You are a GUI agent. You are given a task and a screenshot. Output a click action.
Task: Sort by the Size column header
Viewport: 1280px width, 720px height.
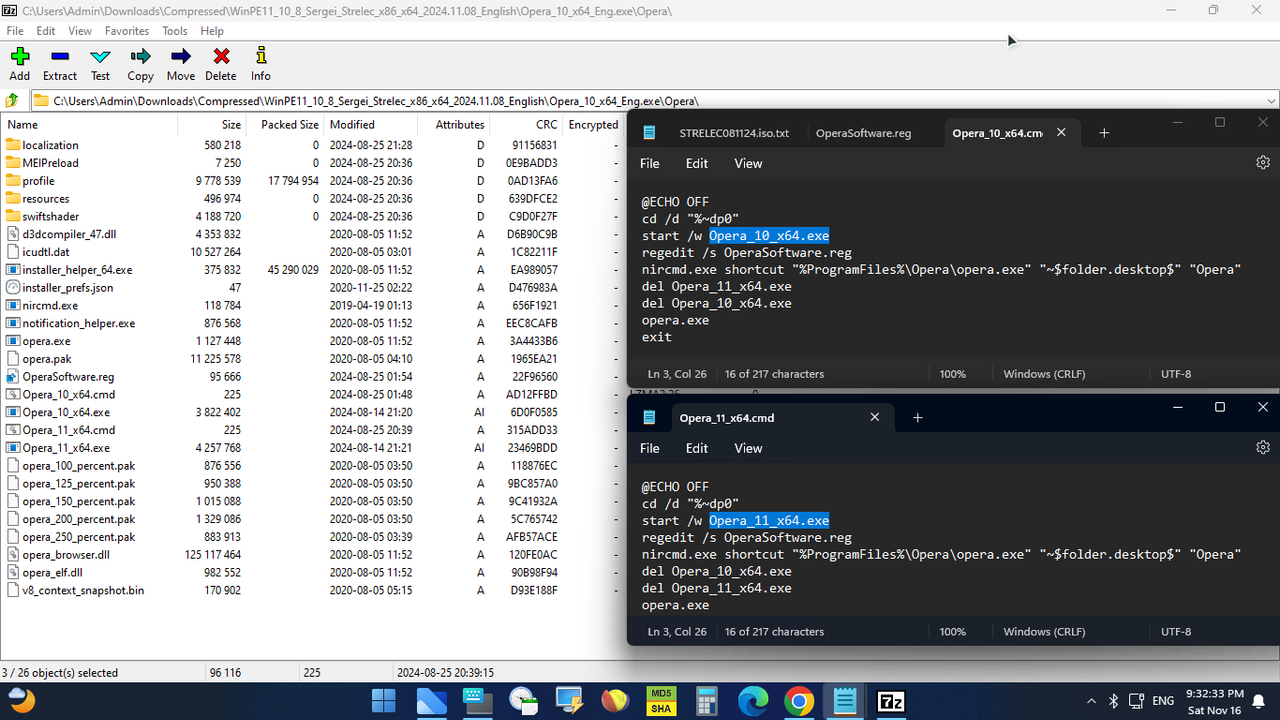[211, 125]
